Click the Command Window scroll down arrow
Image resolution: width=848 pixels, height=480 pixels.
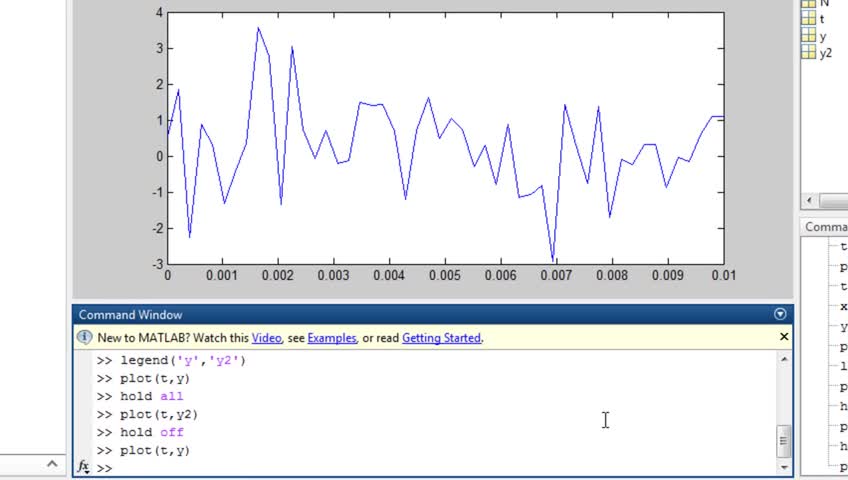coord(784,468)
